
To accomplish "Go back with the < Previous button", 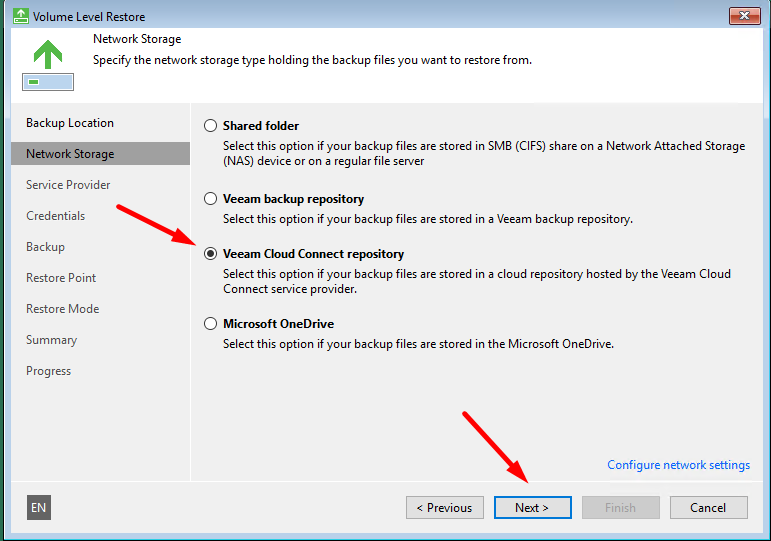I will coord(445,508).
